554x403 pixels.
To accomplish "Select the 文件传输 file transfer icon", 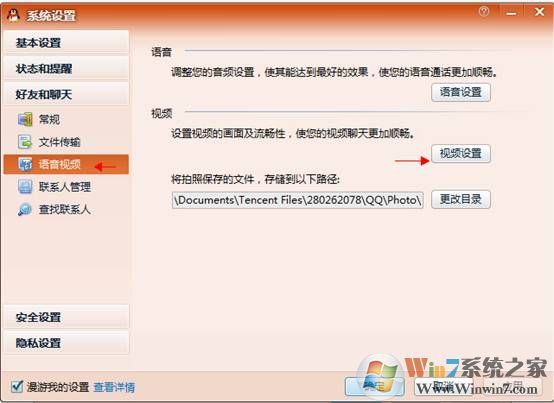I will (x=25, y=142).
